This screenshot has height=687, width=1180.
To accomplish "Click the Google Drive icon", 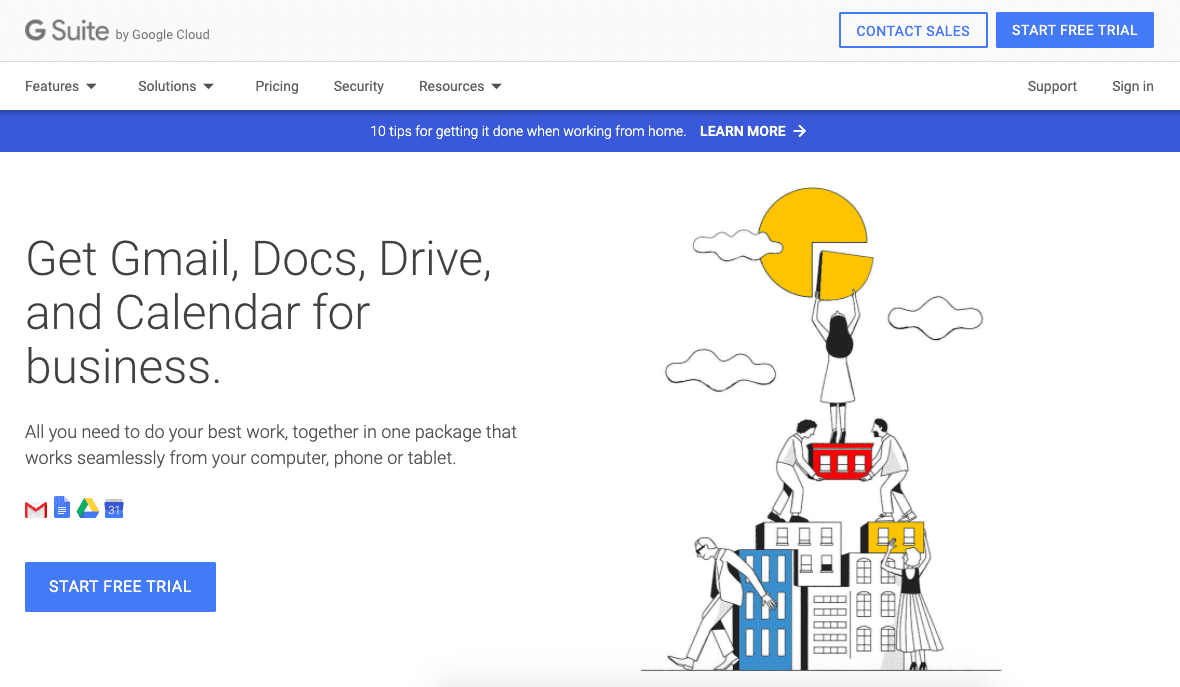I will tap(88, 509).
